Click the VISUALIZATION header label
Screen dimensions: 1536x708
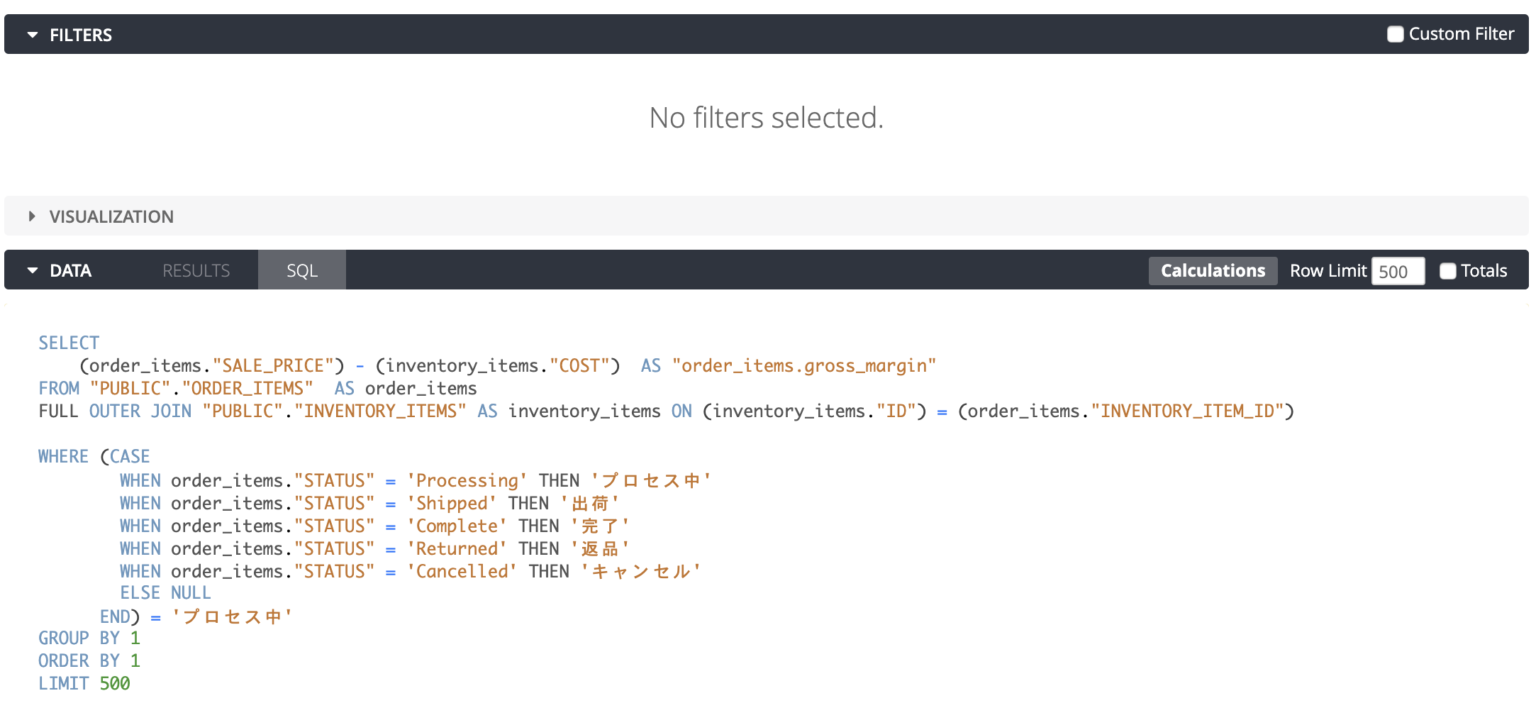coord(112,216)
